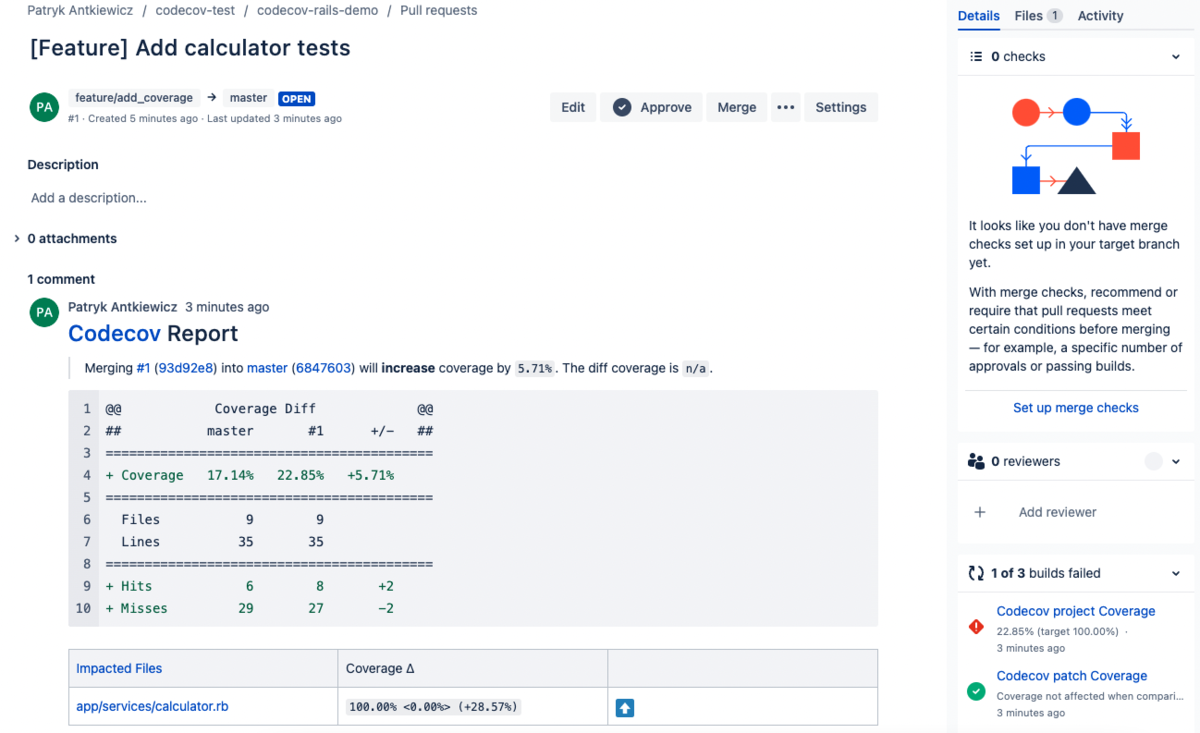This screenshot has height=733, width=1200.
Task: Open Codecov project Coverage build
Action: pos(1076,611)
